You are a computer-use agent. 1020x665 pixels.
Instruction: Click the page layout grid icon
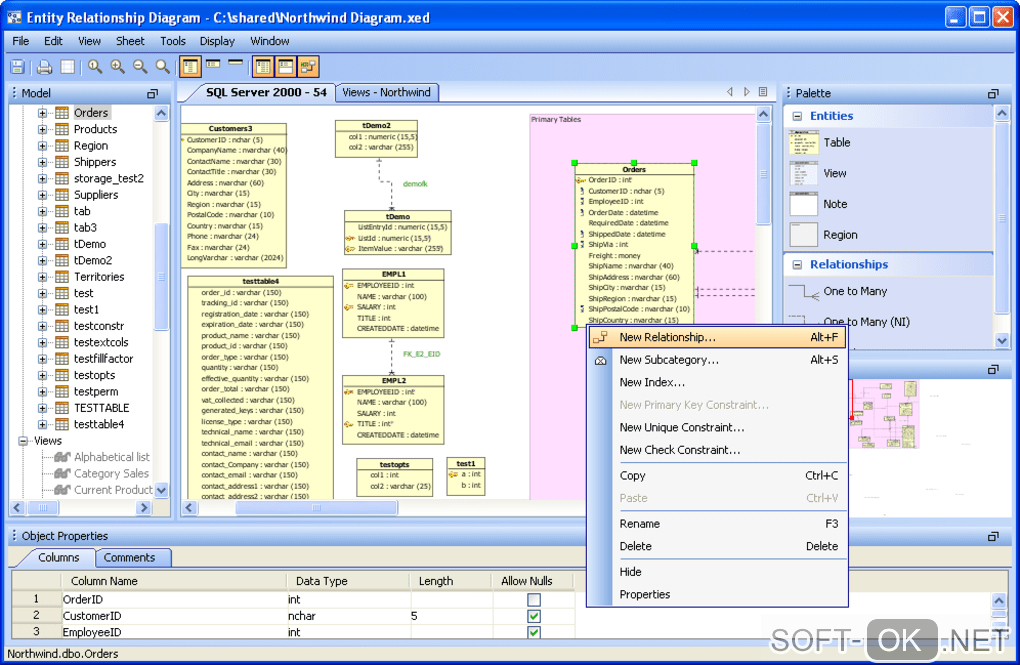[x=67, y=66]
